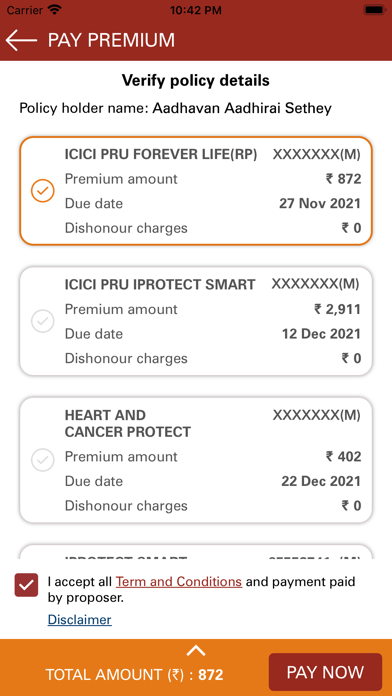This screenshot has height=696, width=392.
Task: Tap the PAY PREMIUM header title
Action: (x=111, y=40)
